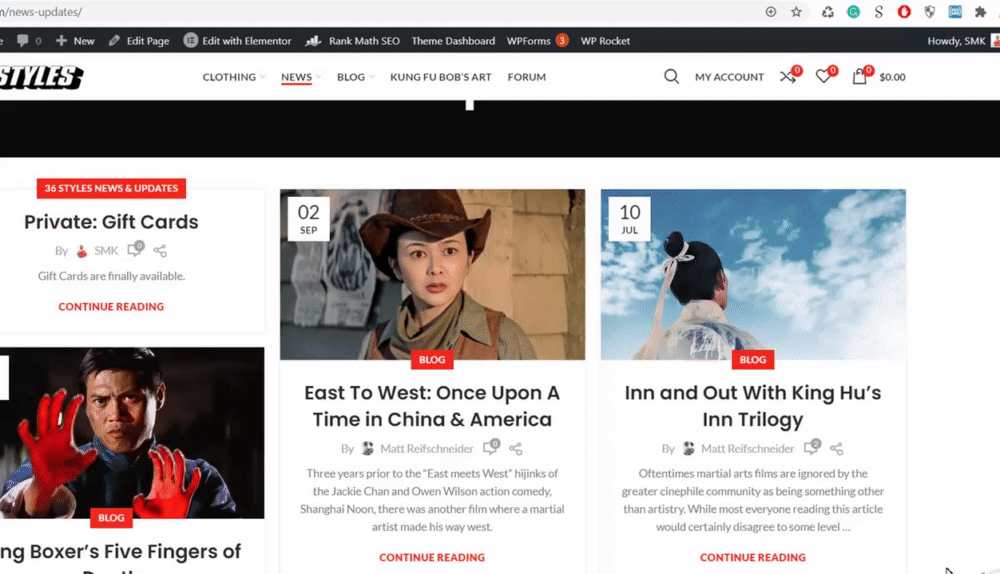The image size is (1000, 574).
Task: Bookmark page with the star icon
Action: (796, 11)
